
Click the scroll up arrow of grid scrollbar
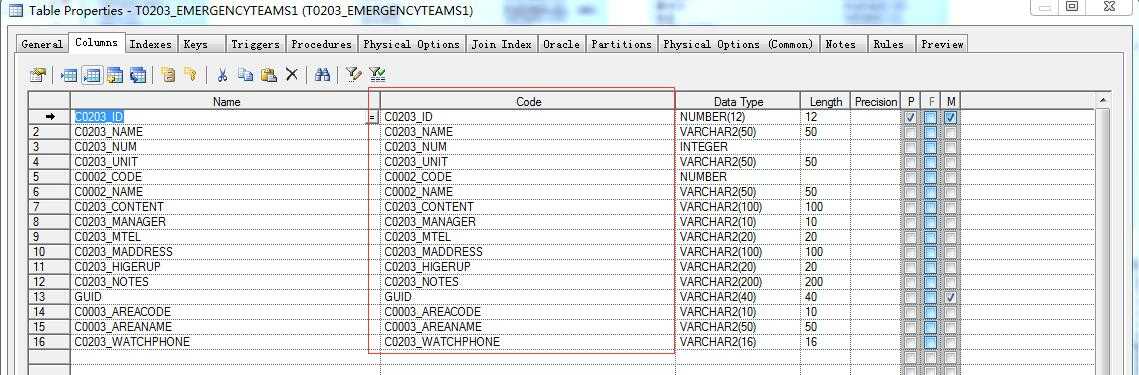(x=1103, y=100)
